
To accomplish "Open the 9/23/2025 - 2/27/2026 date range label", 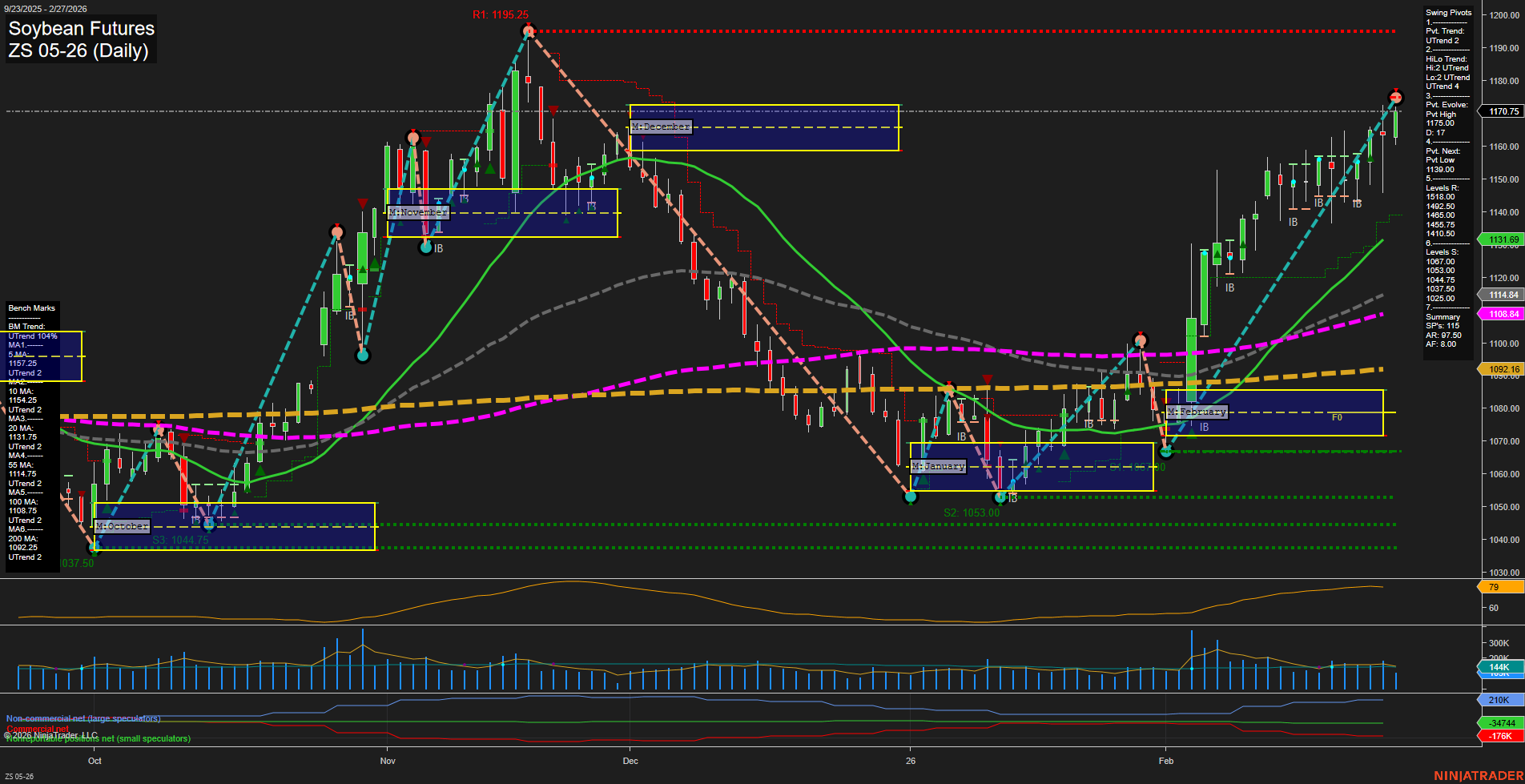I will 46,9.
